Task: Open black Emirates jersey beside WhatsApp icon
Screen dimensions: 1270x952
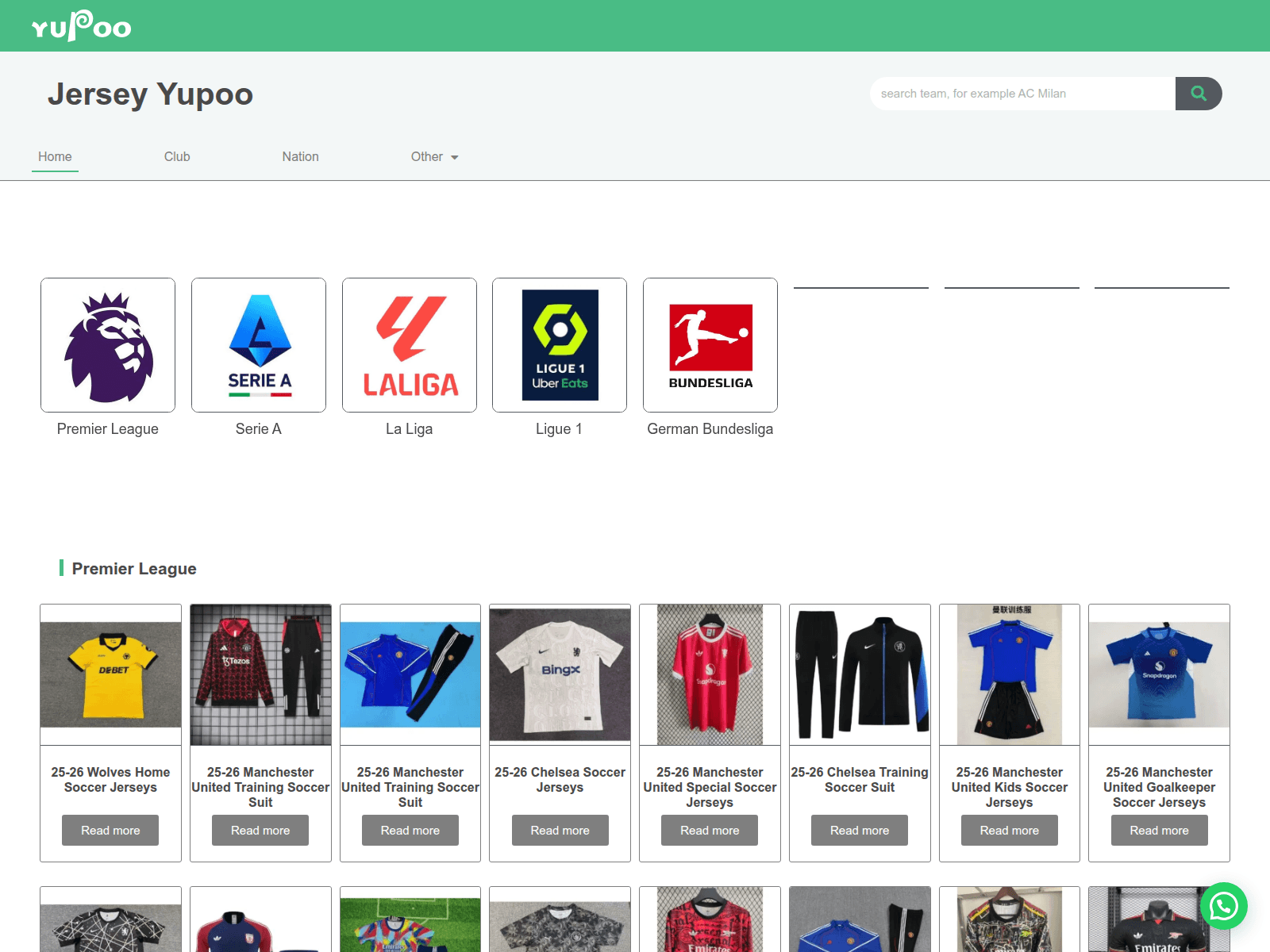Action: [1160, 920]
